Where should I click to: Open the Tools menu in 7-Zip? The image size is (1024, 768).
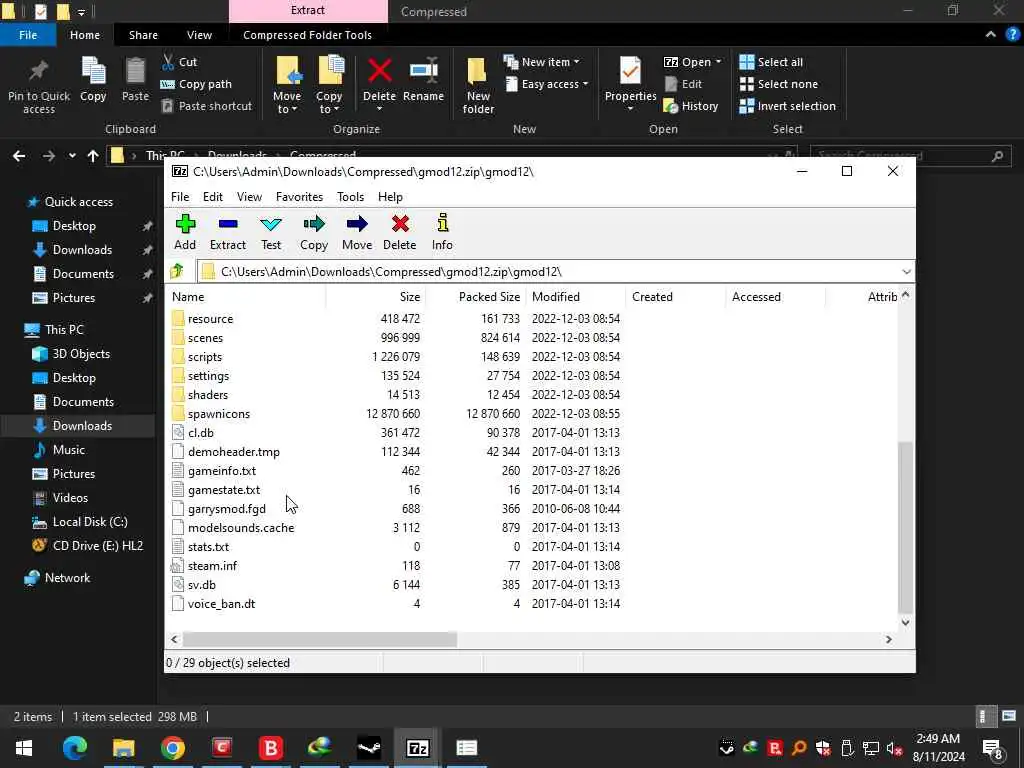pyautogui.click(x=350, y=197)
